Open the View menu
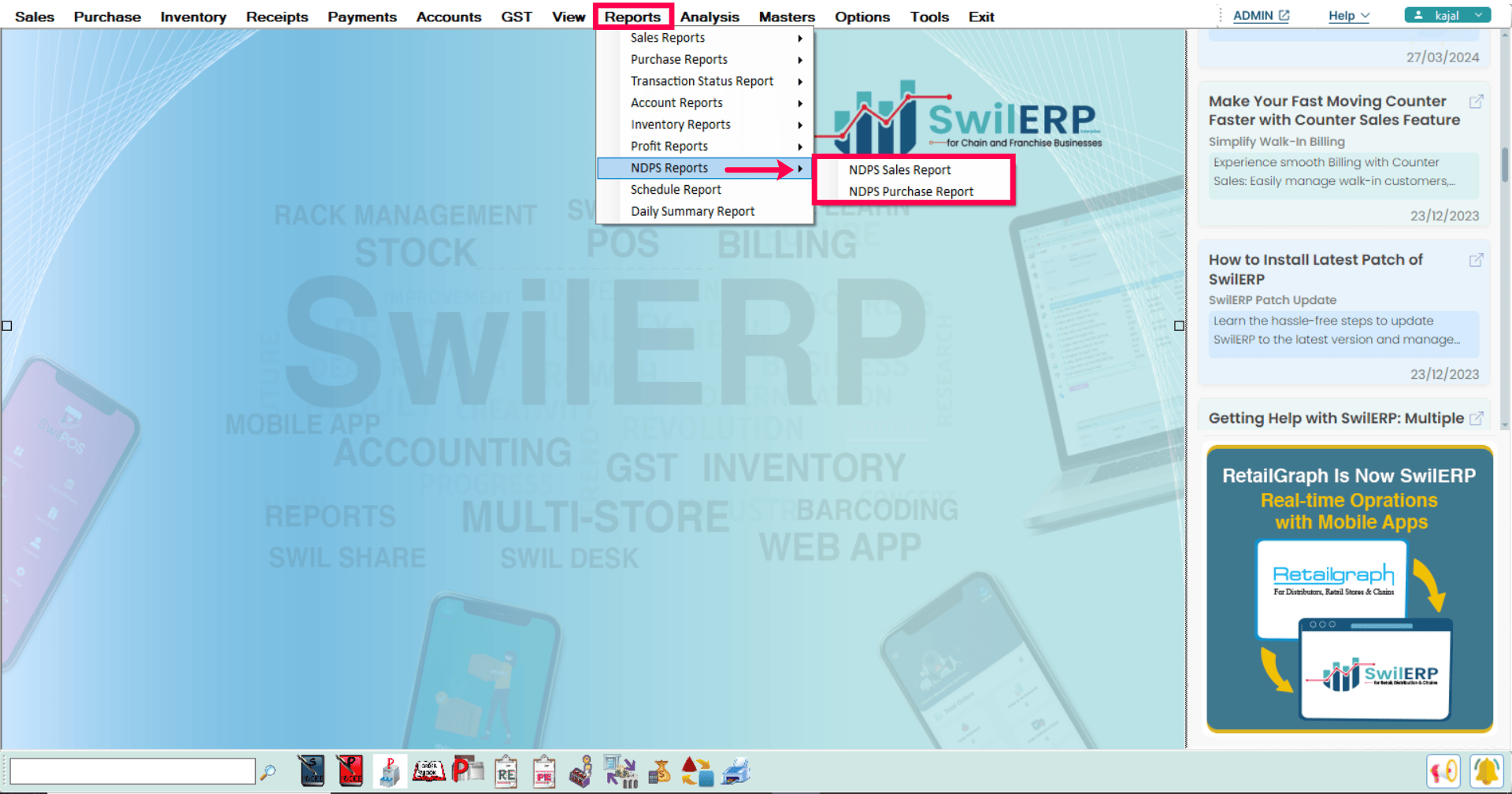1512x794 pixels. pos(569,17)
